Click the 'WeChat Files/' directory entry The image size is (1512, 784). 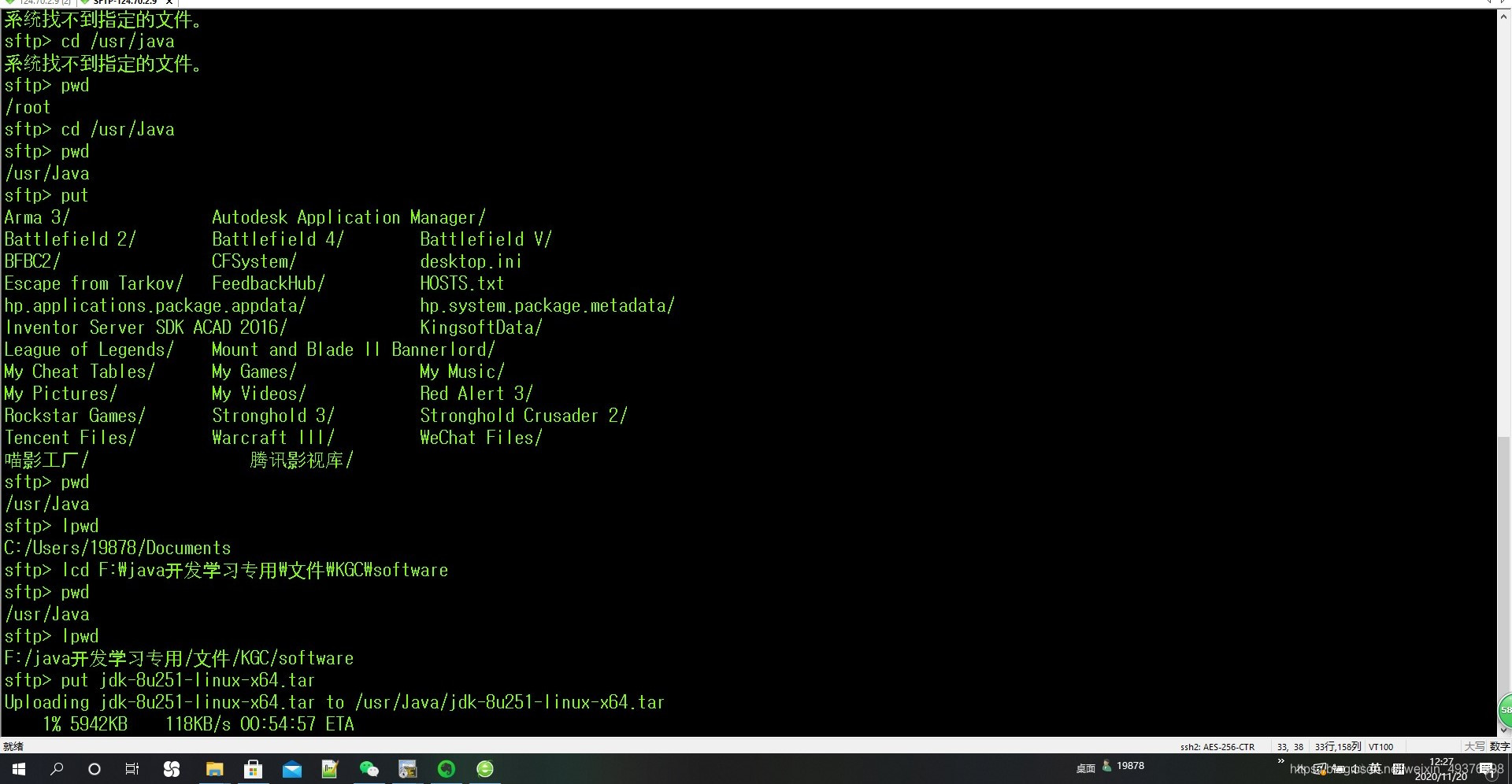click(x=481, y=438)
